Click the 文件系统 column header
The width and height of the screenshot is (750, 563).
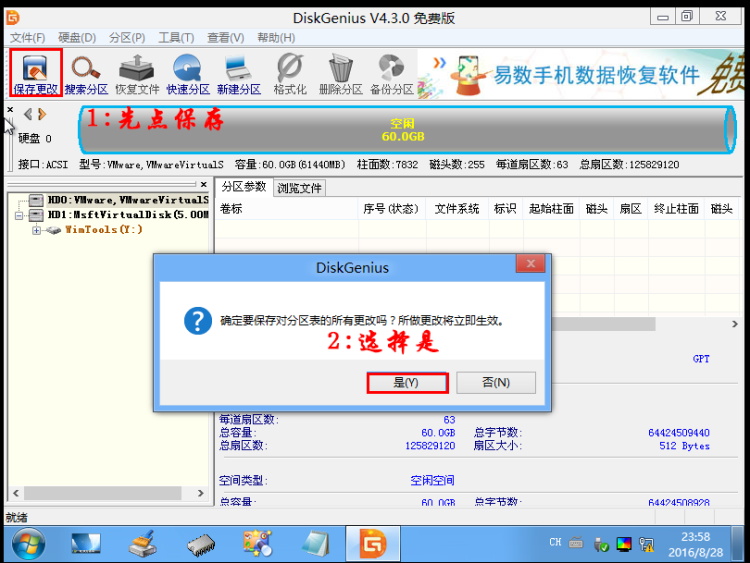point(457,209)
